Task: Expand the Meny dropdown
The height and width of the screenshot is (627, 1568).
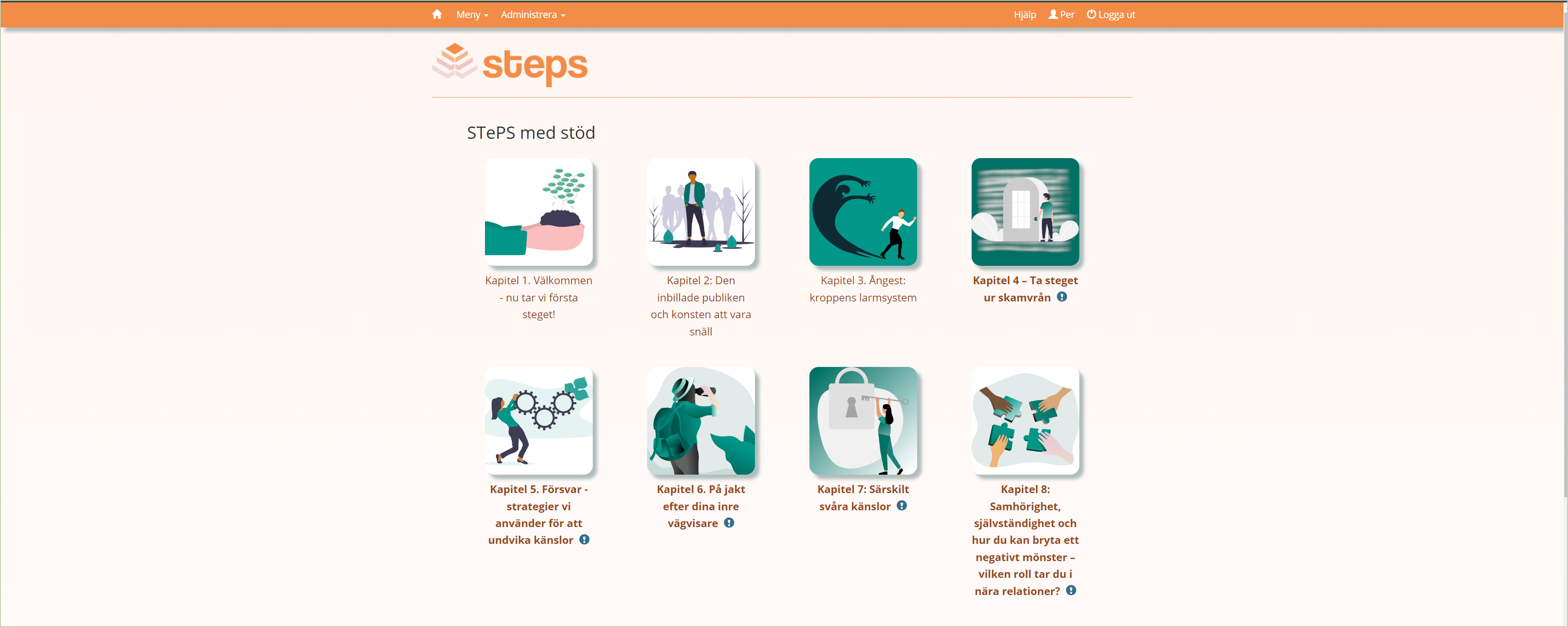Action: pyautogui.click(x=472, y=15)
